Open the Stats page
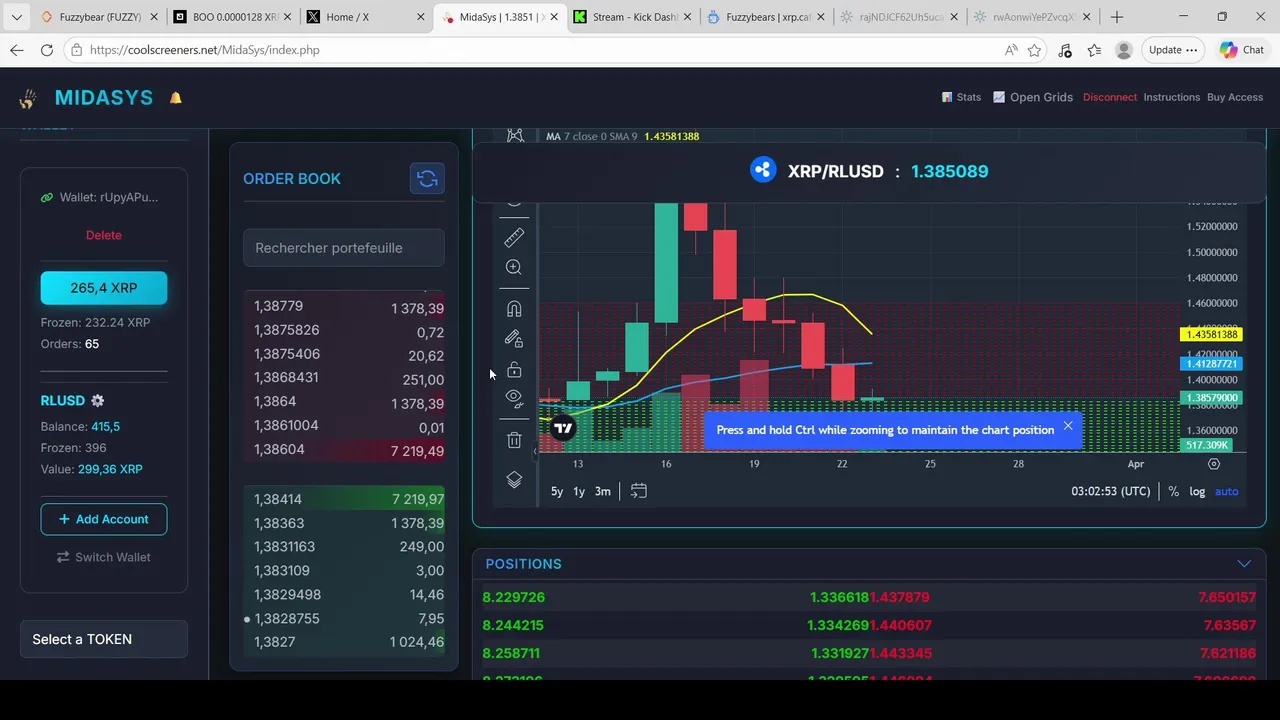 click(x=961, y=97)
